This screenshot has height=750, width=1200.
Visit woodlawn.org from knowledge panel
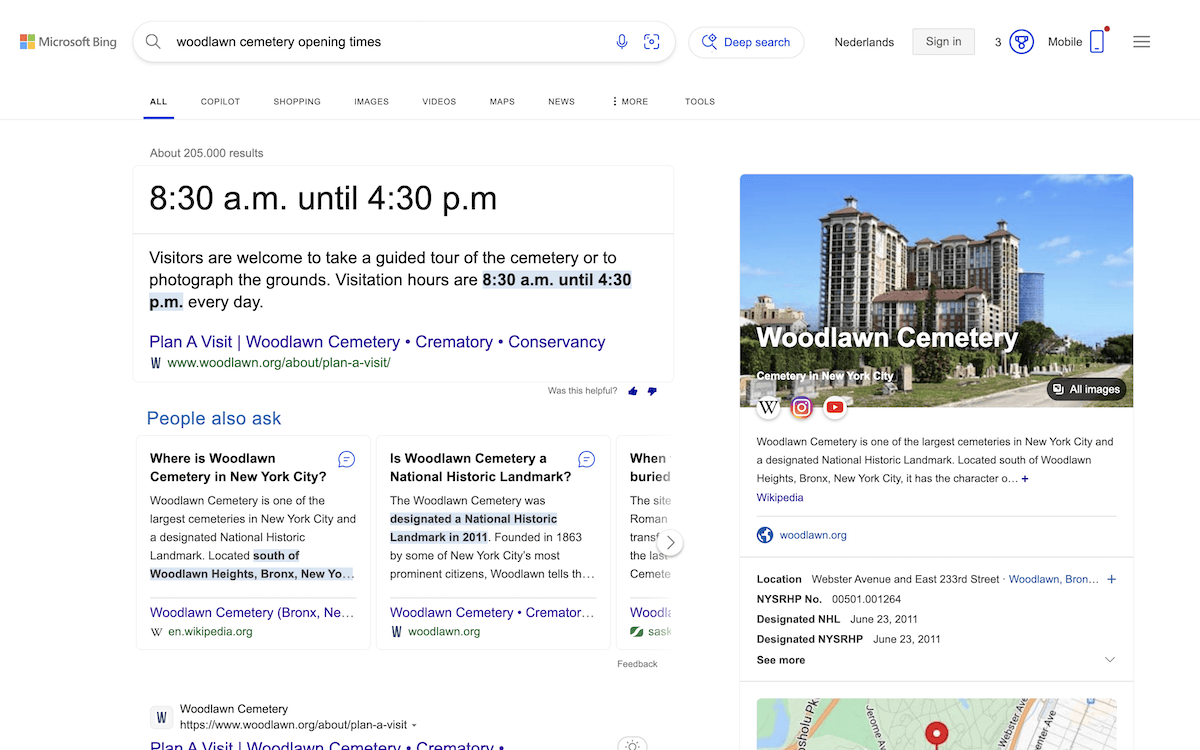813,535
